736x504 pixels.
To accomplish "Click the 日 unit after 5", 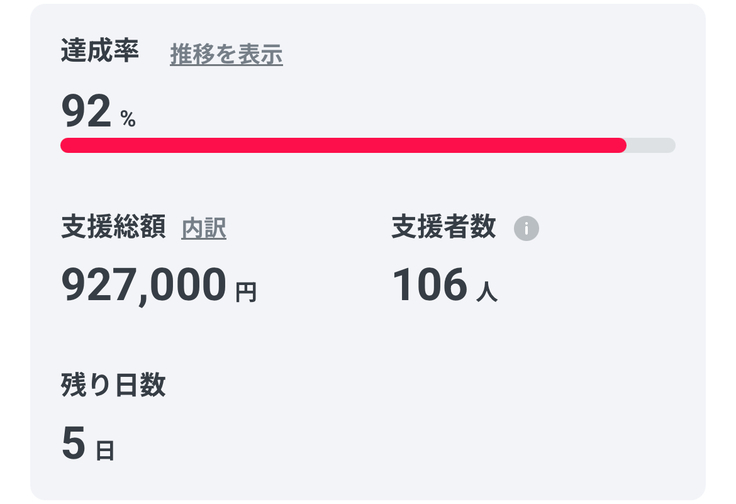I will pos(105,451).
